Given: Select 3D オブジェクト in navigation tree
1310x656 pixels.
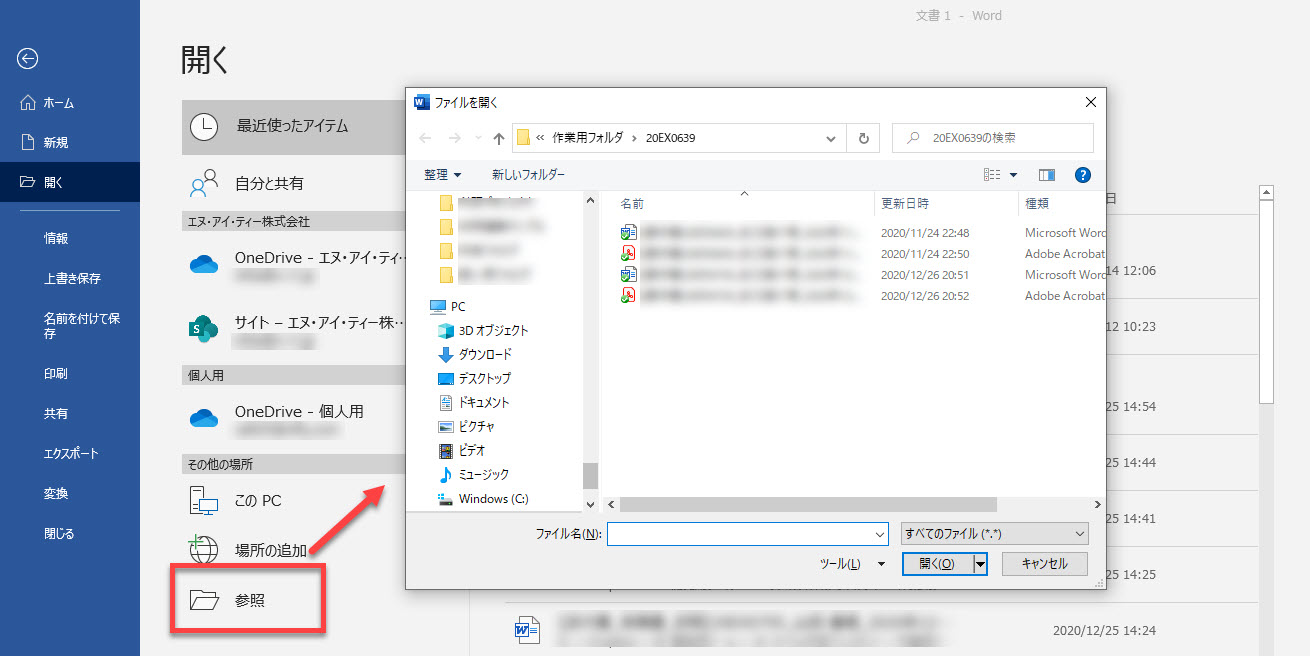Looking at the screenshot, I should (x=493, y=330).
